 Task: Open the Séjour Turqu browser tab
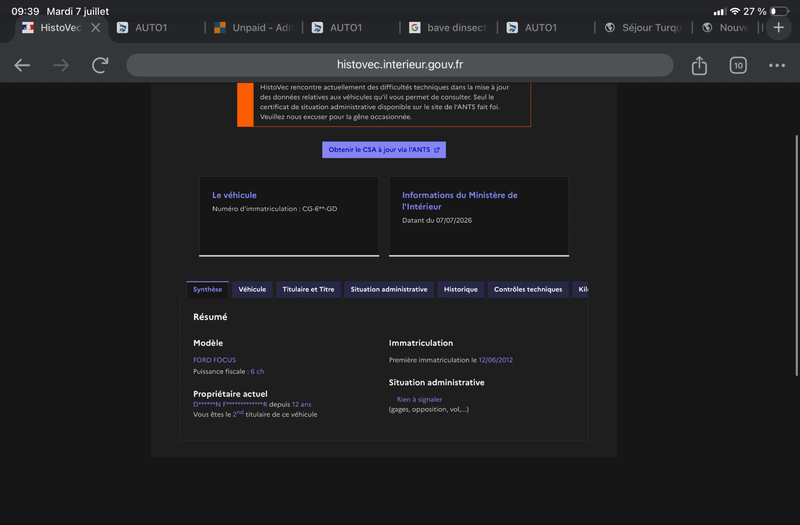point(643,28)
